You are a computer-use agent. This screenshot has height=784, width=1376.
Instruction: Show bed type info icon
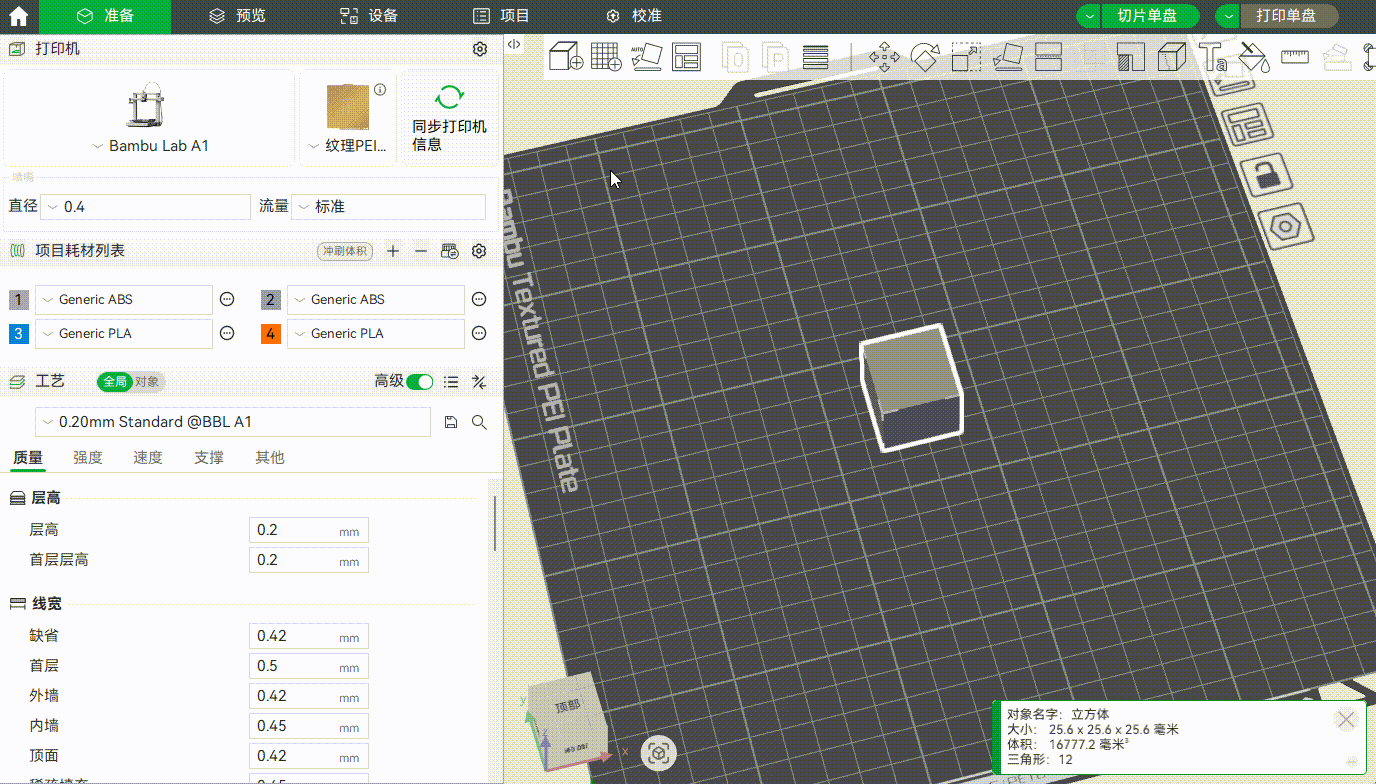pyautogui.click(x=380, y=90)
